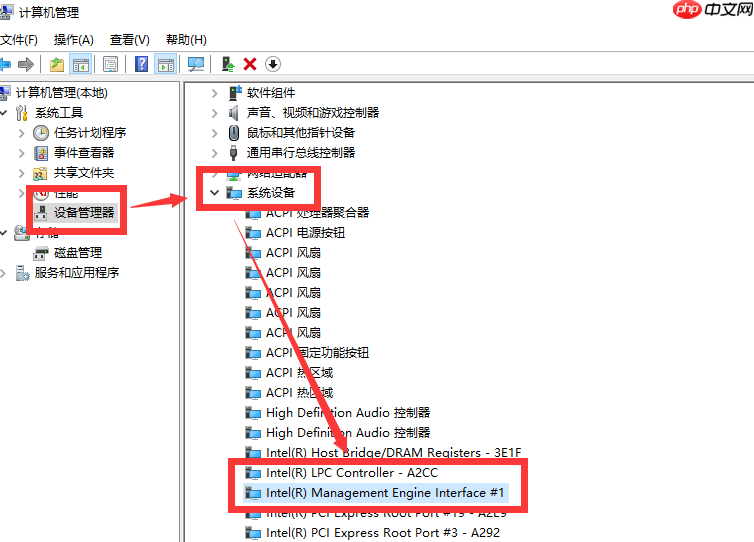Select 计算机管理(本地) root node
The height and width of the screenshot is (542, 754).
[x=62, y=93]
